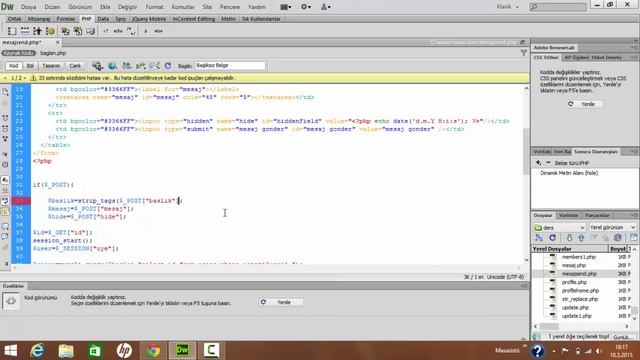Open the Görünüm menu
640x360 pixels.
click(80, 7)
